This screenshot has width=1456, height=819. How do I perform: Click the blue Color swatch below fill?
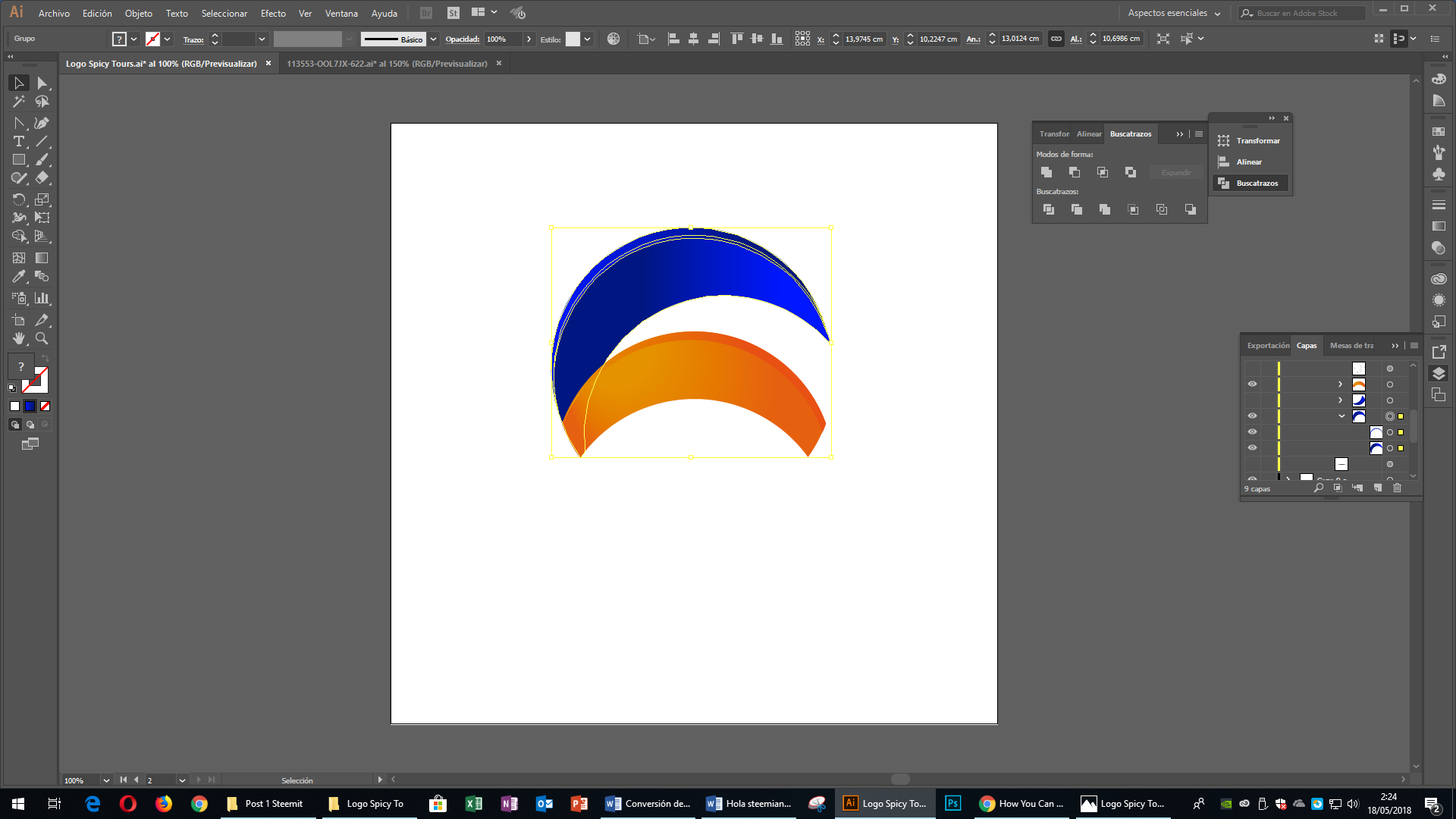tap(30, 406)
